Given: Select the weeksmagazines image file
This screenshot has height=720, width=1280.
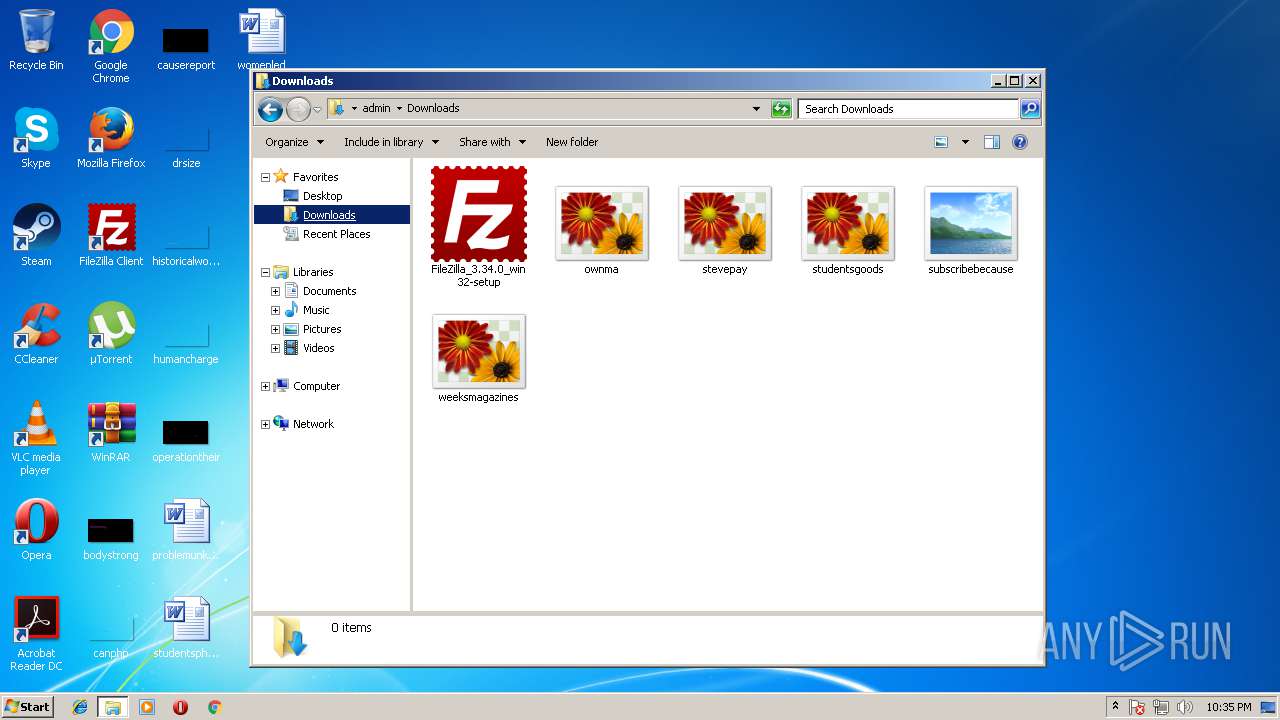Looking at the screenshot, I should click(478, 358).
